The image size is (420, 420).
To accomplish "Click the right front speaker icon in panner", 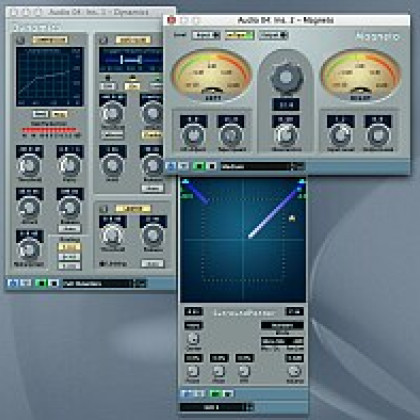I will tap(301, 182).
